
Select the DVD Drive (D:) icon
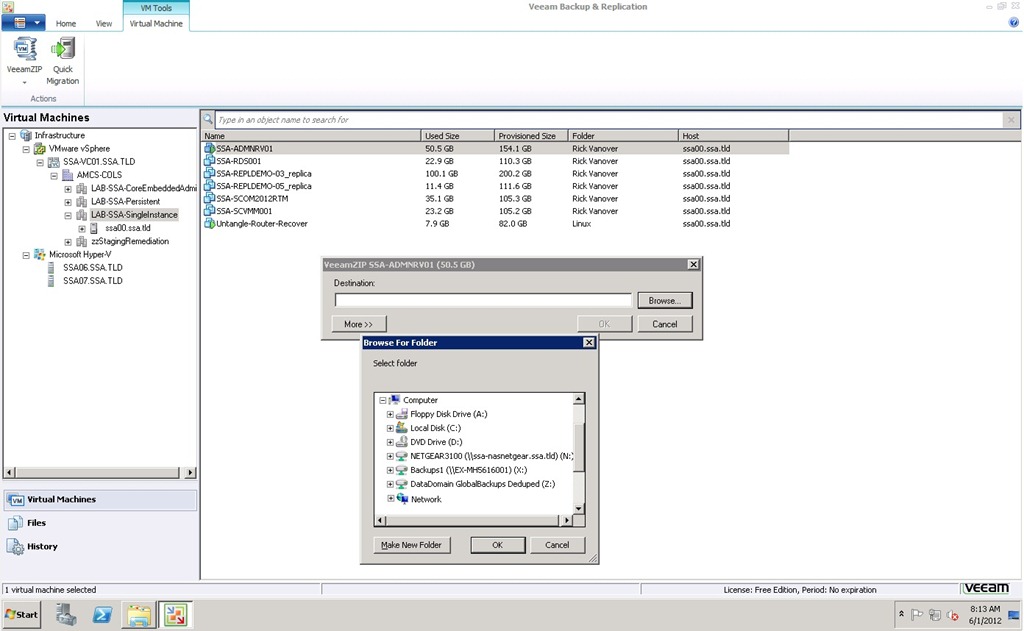tap(402, 442)
